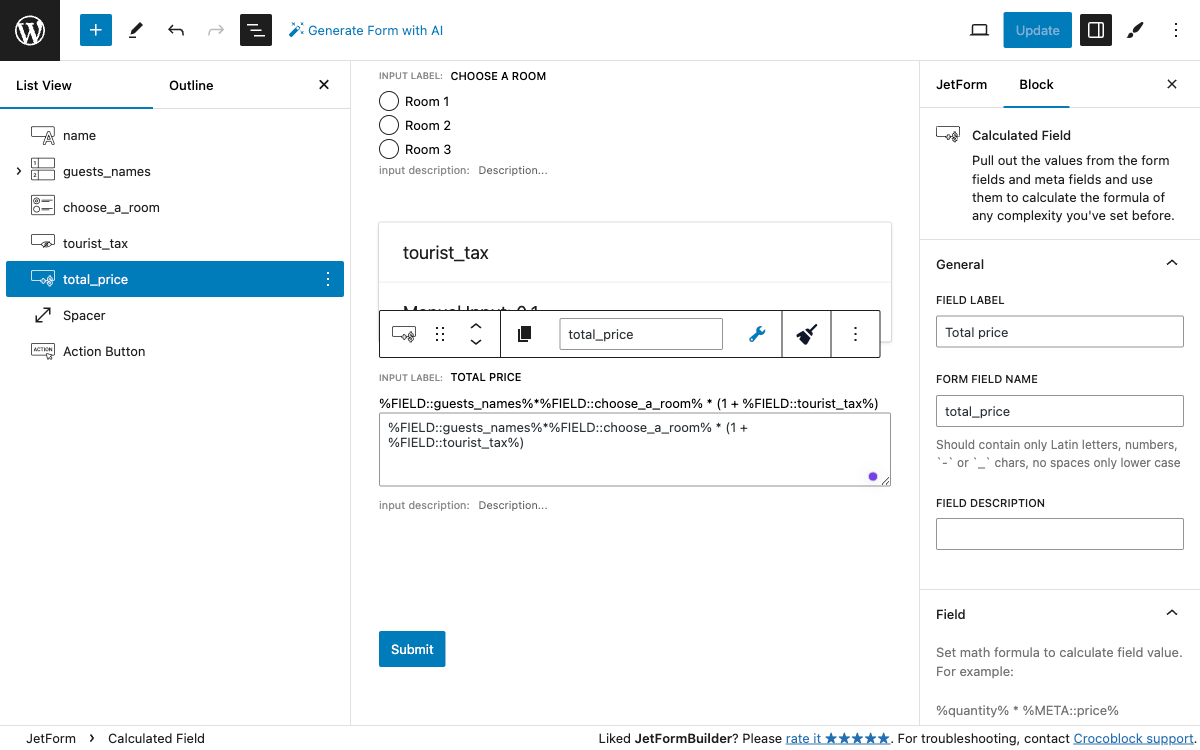The image size is (1200, 750).
Task: Collapse the Field panel section
Action: (1172, 614)
